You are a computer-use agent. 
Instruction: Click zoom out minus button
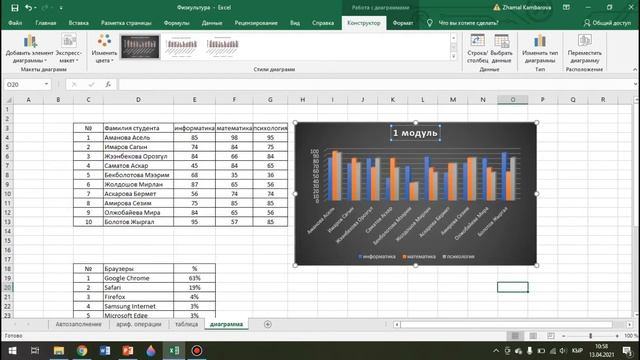click(x=564, y=336)
